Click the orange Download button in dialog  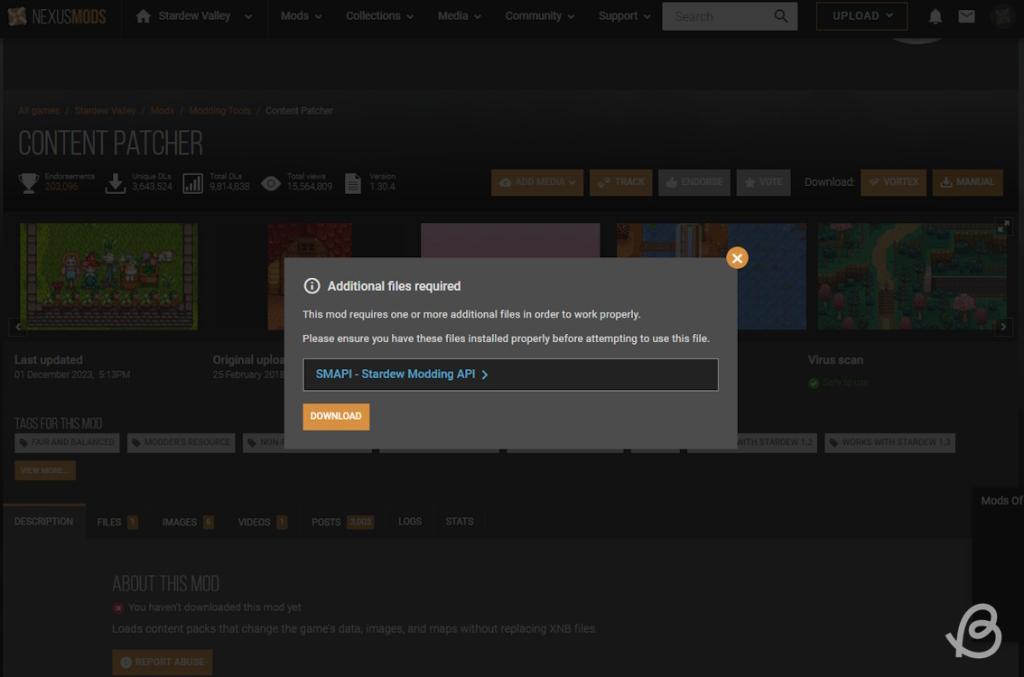336,416
